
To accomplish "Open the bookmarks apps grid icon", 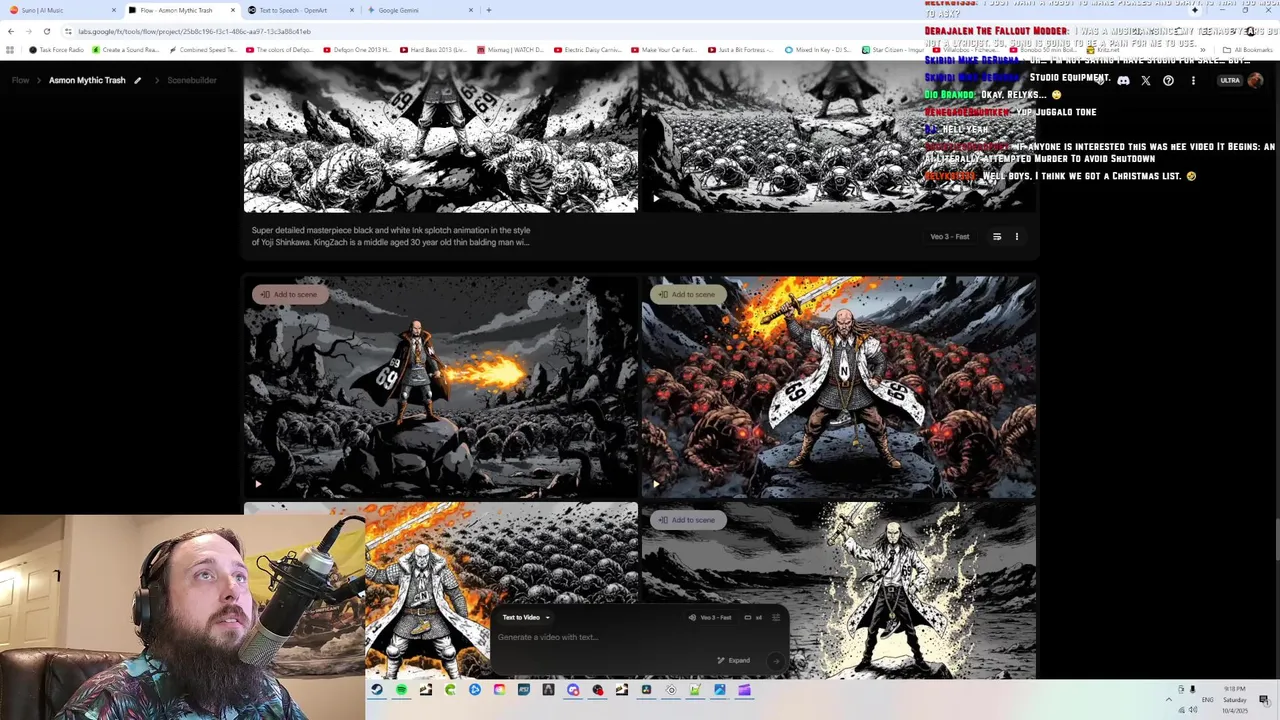I will [10, 50].
